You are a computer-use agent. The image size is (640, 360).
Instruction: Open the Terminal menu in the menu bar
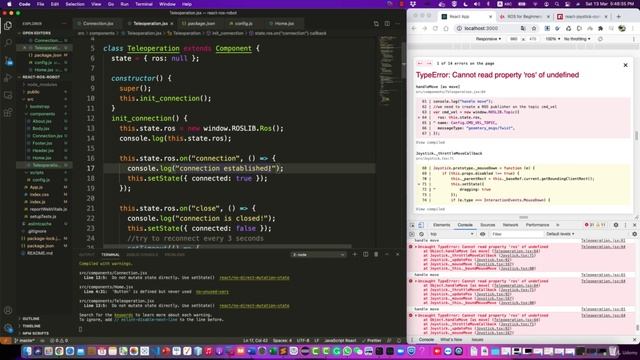point(144,4)
